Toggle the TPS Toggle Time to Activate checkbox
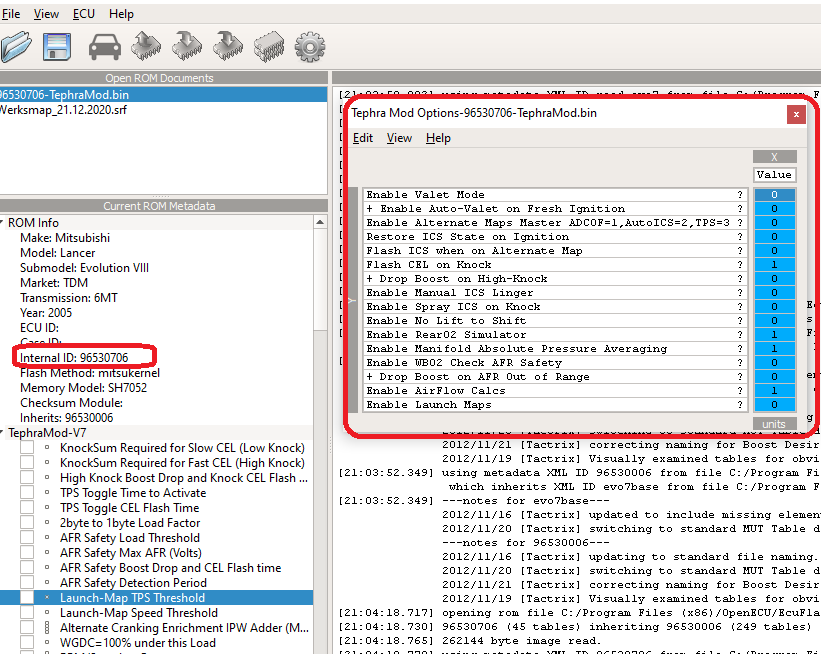821x654 pixels. [x=27, y=493]
